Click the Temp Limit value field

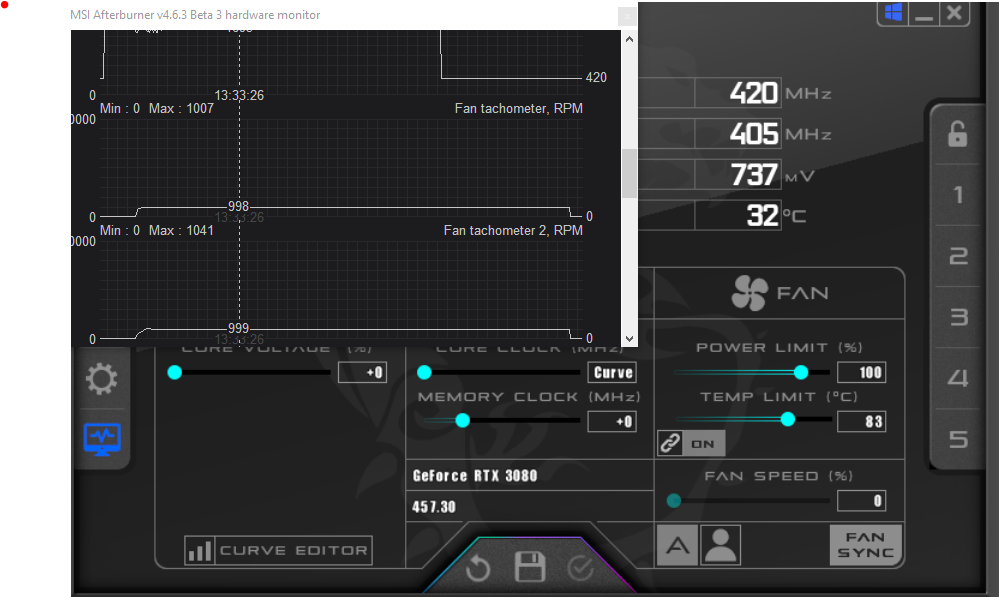click(x=861, y=421)
